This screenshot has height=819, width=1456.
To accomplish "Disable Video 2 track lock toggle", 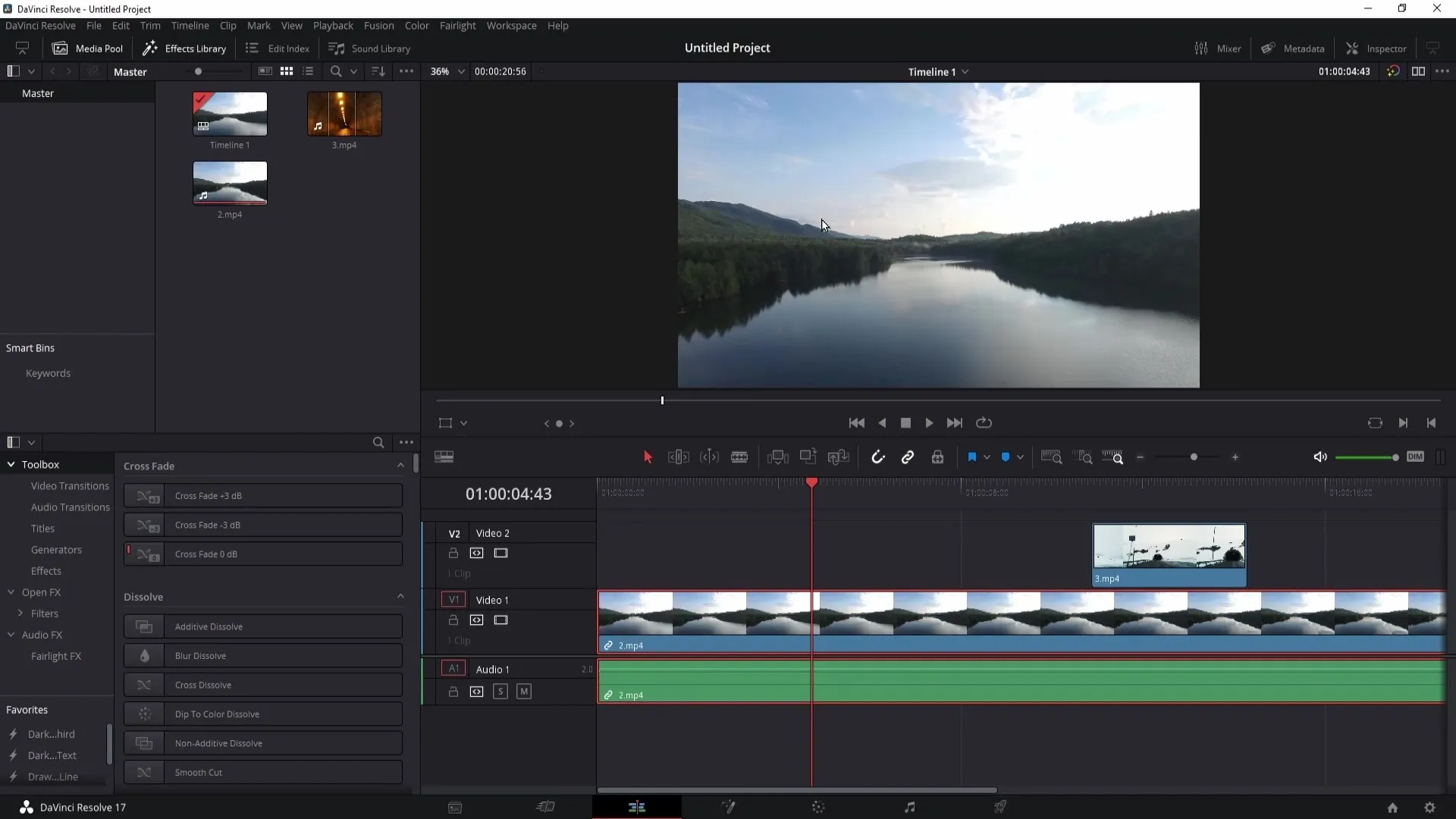I will [453, 554].
